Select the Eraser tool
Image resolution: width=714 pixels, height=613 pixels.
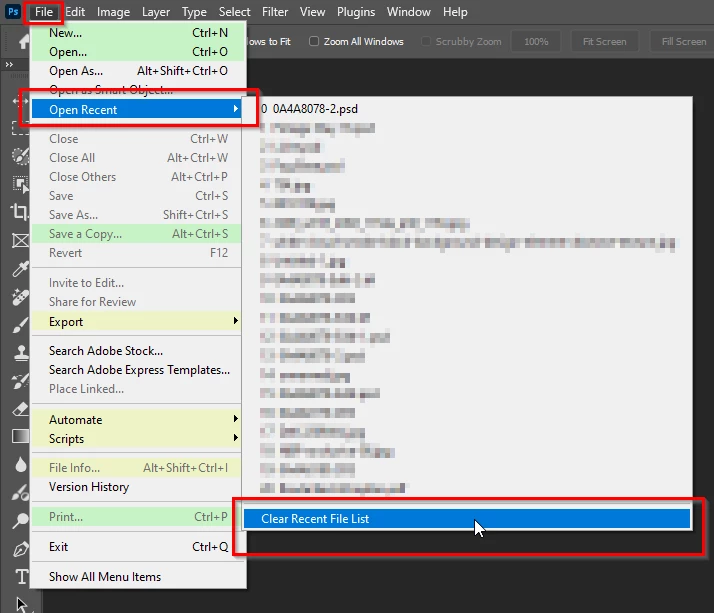(x=20, y=409)
